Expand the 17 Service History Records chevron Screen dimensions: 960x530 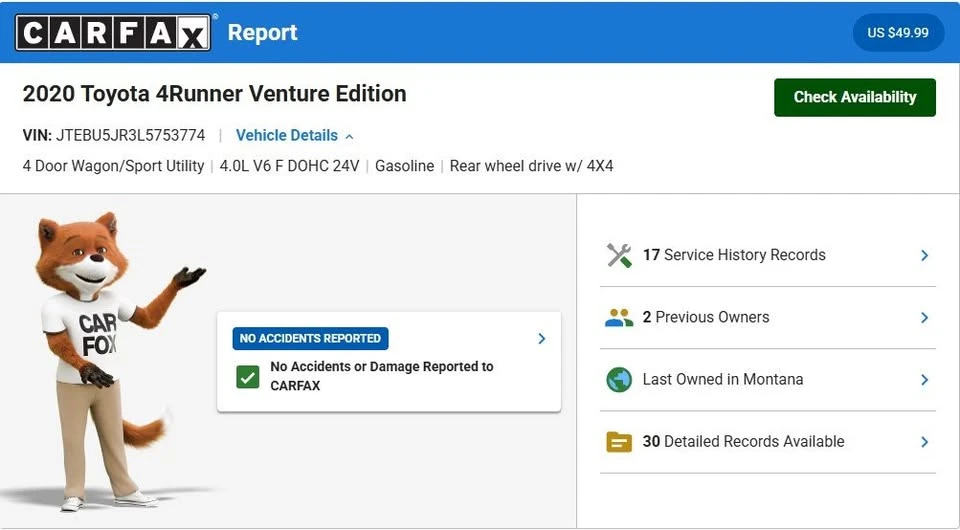coord(924,255)
